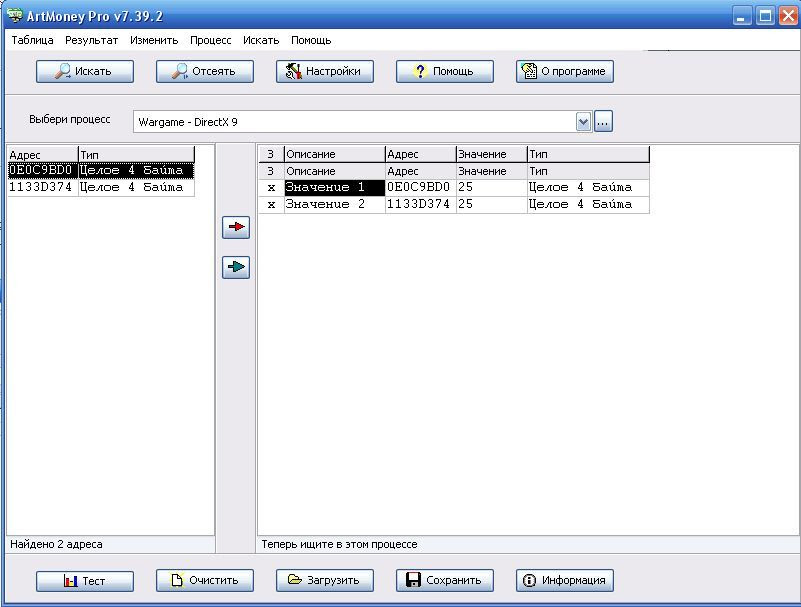Open the О программе about button

pos(565,72)
